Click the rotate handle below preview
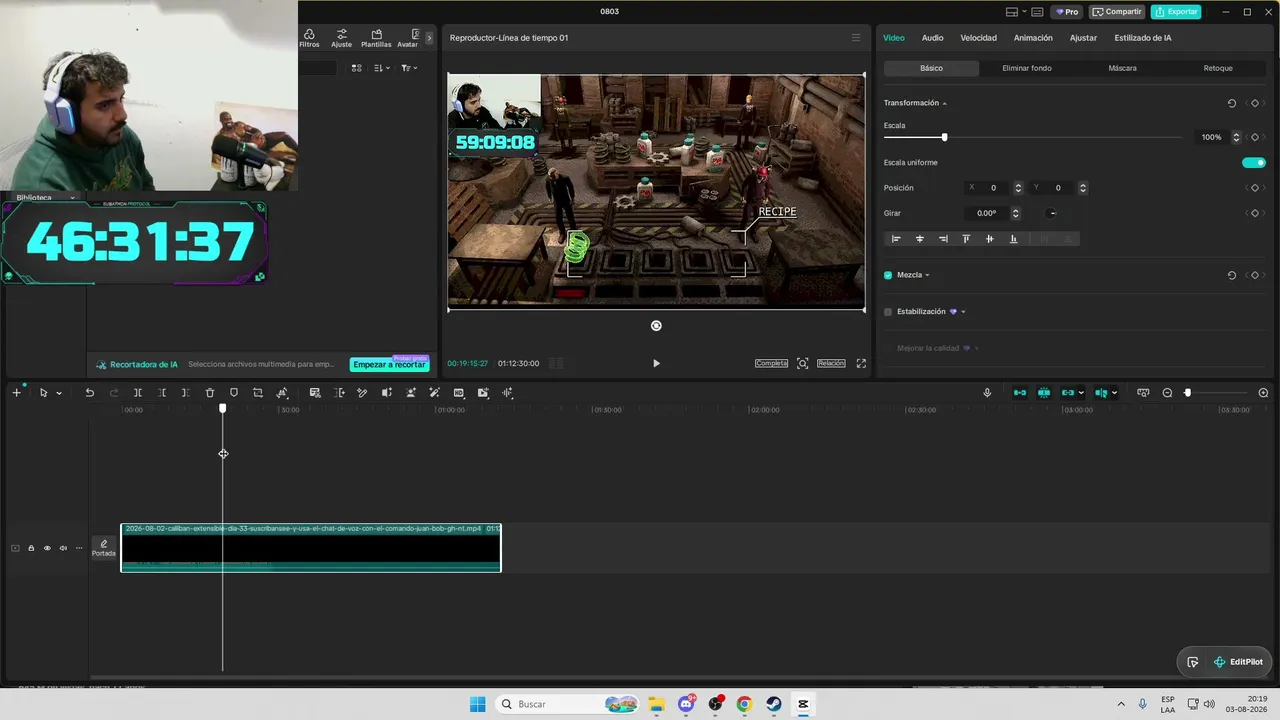This screenshot has width=1280, height=720. pyautogui.click(x=656, y=326)
